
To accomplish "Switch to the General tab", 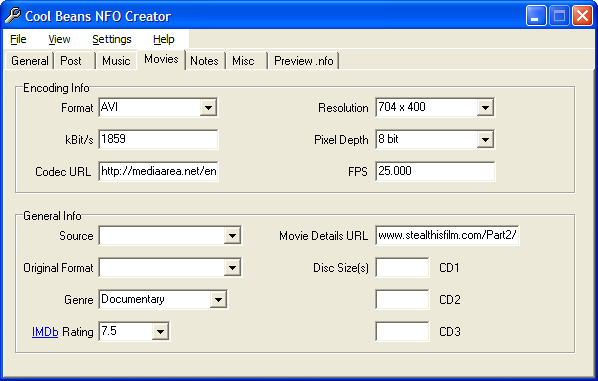I will 29,61.
